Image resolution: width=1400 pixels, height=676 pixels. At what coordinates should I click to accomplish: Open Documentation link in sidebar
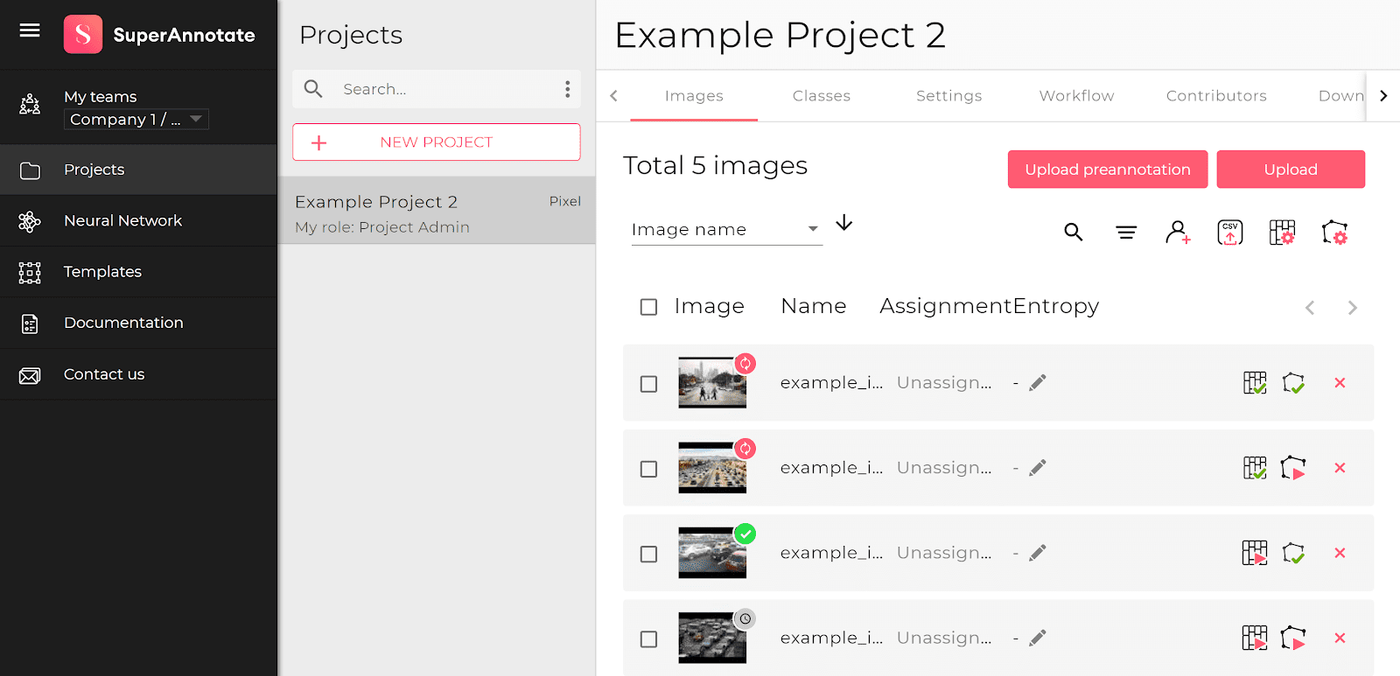138,323
